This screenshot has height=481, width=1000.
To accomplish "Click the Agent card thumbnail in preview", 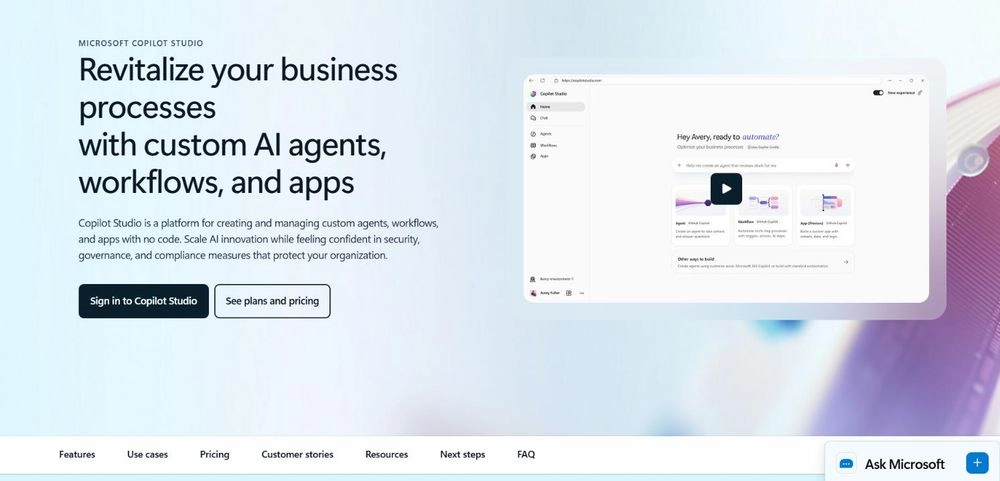I will click(x=701, y=202).
